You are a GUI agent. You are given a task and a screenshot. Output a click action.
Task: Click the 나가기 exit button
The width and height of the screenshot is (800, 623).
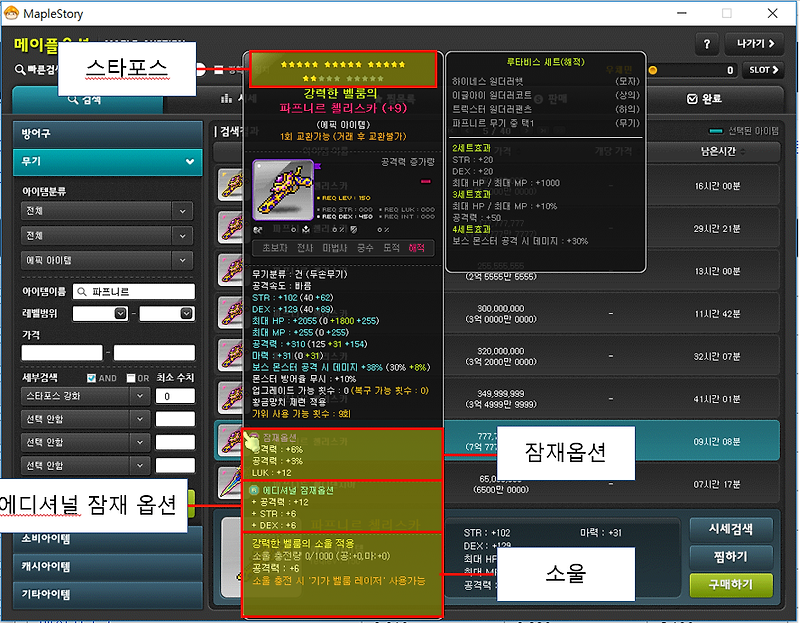click(755, 44)
